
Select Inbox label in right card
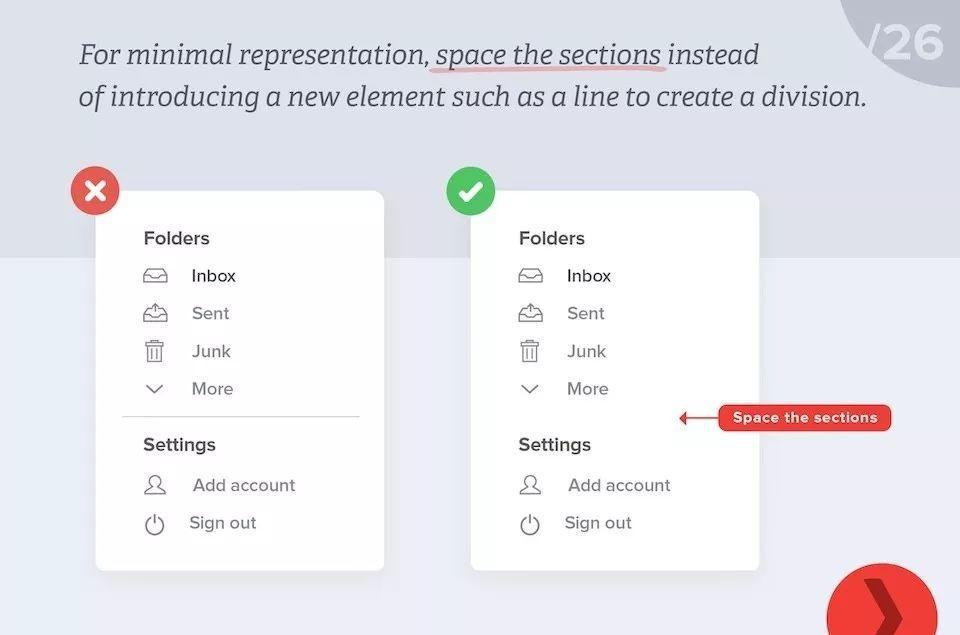[x=588, y=276]
